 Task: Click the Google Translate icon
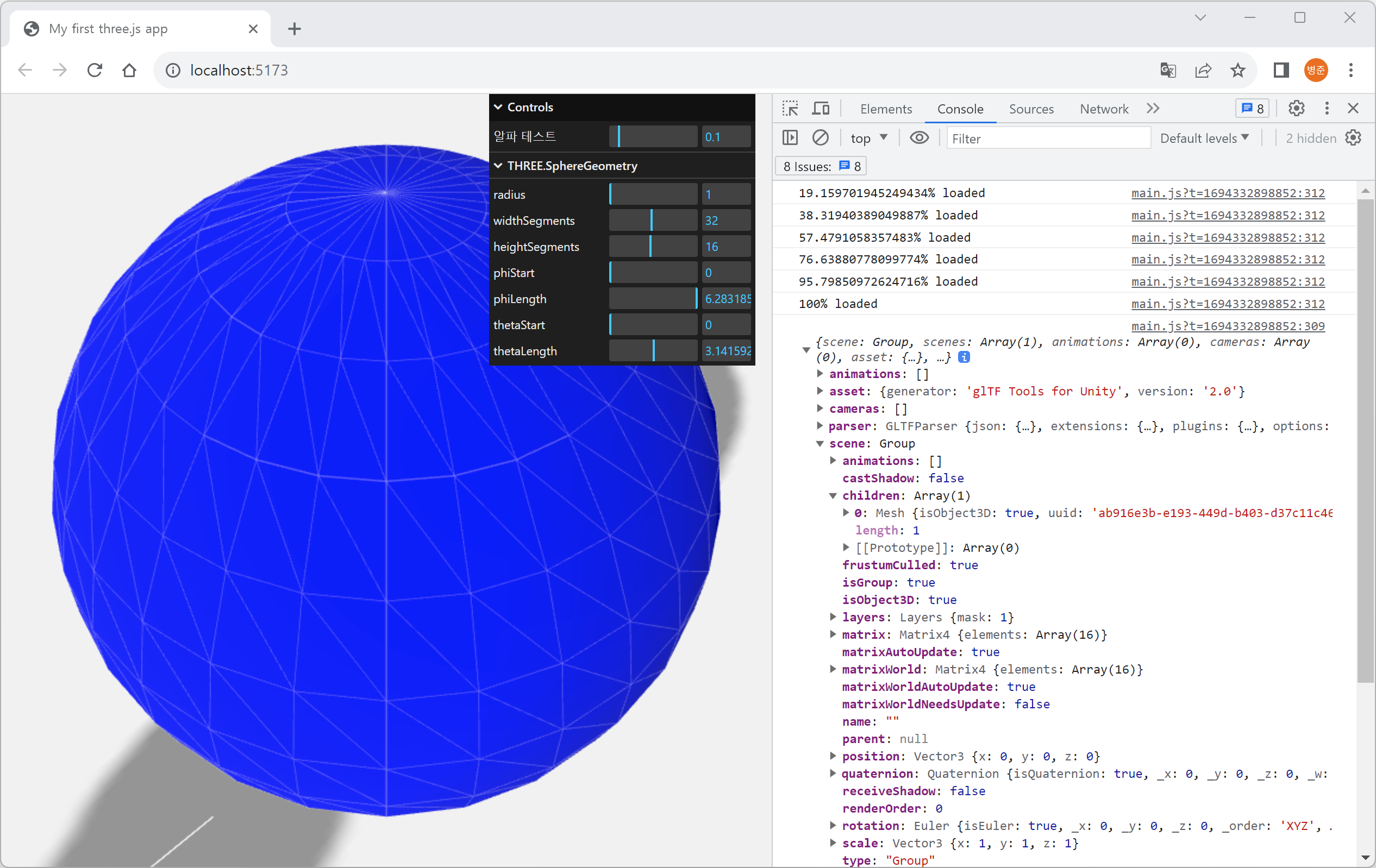click(1167, 70)
